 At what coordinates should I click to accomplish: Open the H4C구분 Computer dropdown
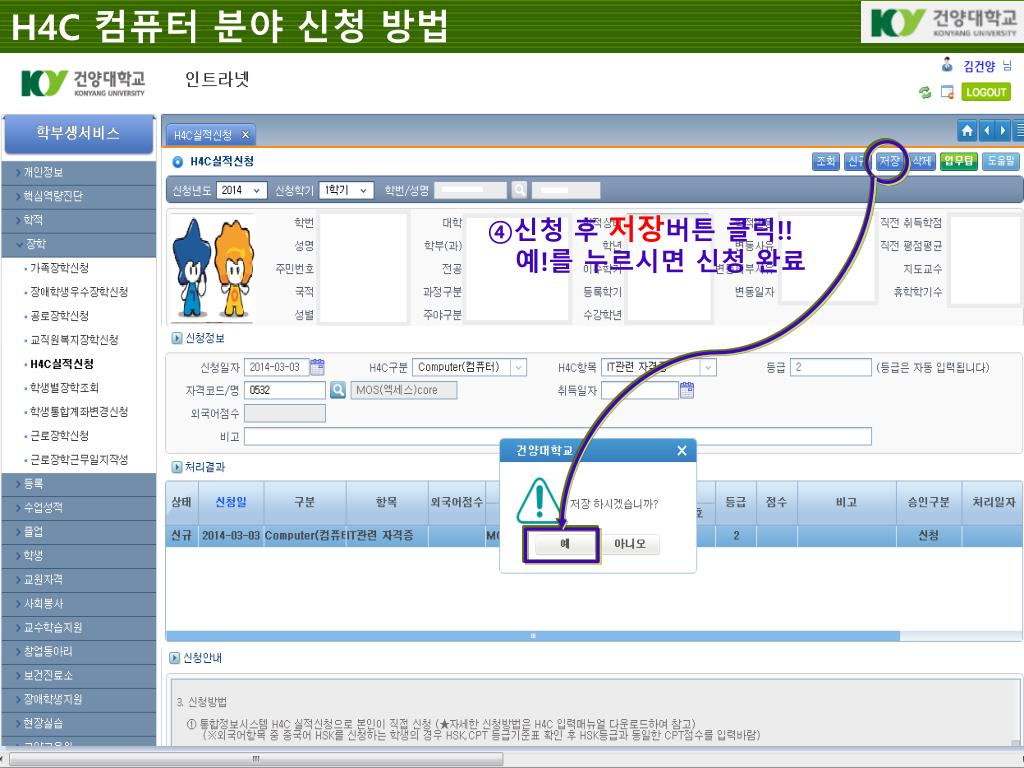[x=469, y=367]
